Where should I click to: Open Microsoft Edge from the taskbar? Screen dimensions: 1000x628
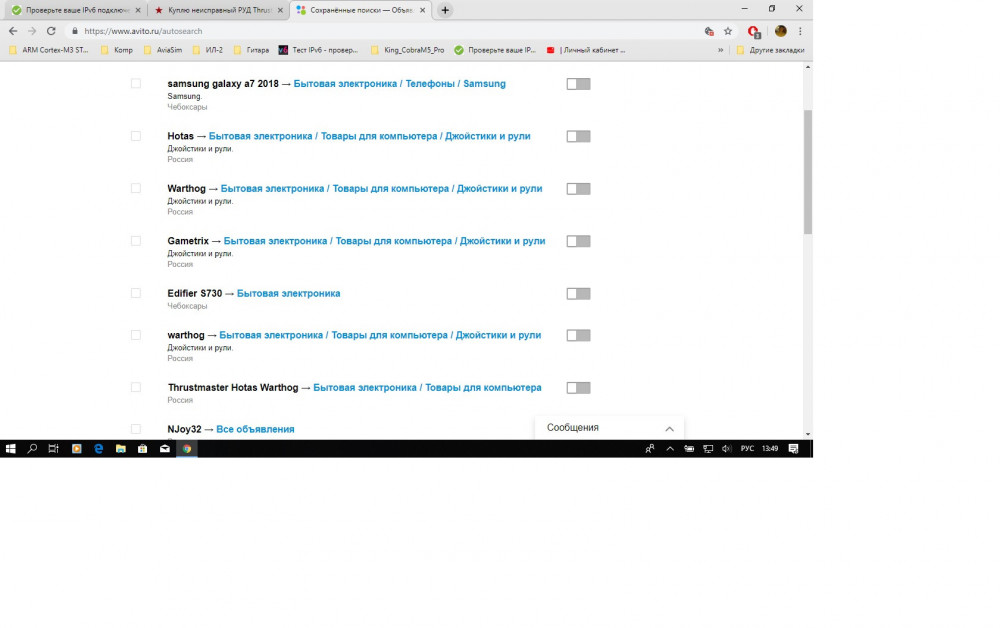click(98, 449)
